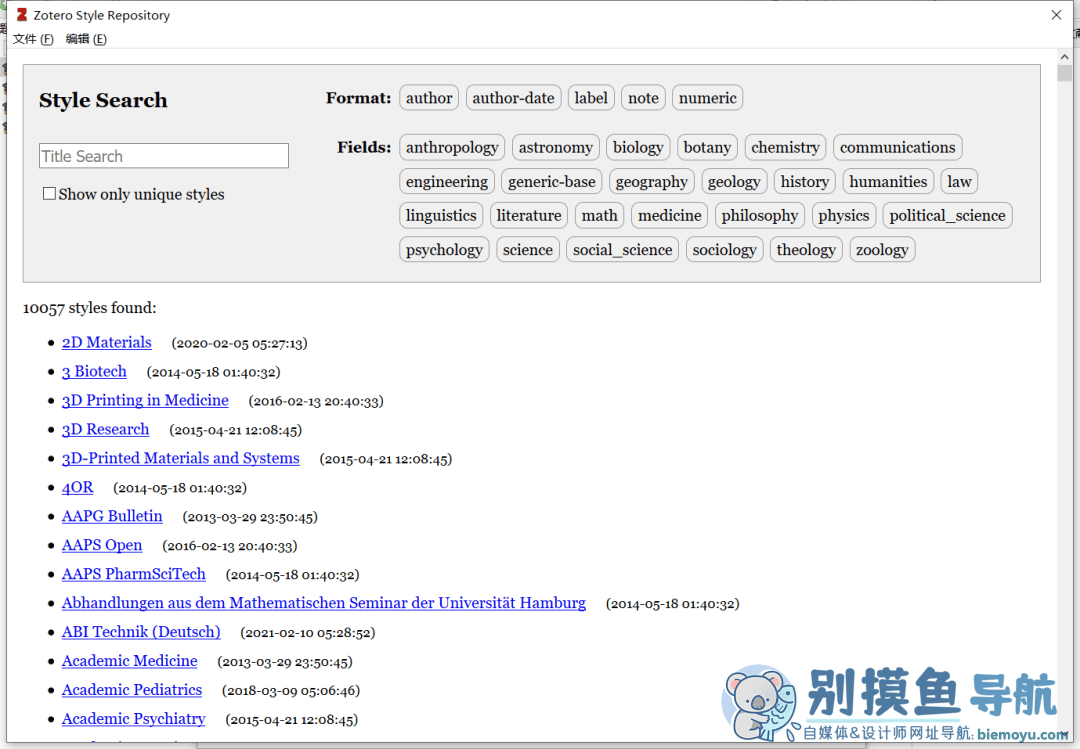The width and height of the screenshot is (1080, 749).
Task: Choose the political_science field tag
Action: tap(947, 216)
